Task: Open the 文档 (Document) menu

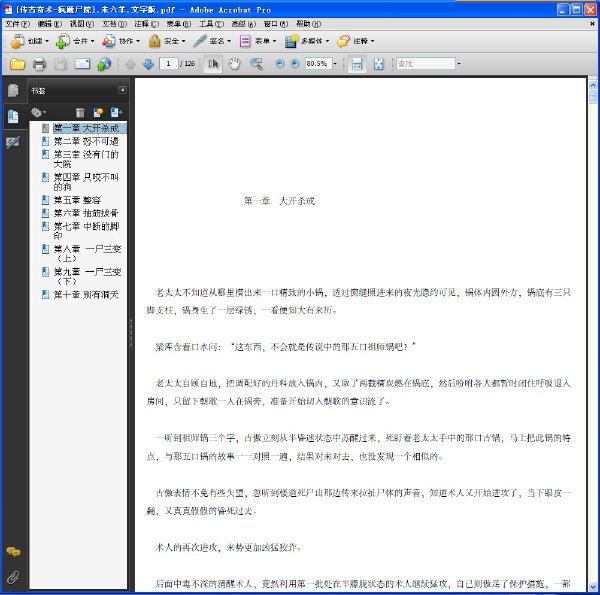Action: point(114,24)
